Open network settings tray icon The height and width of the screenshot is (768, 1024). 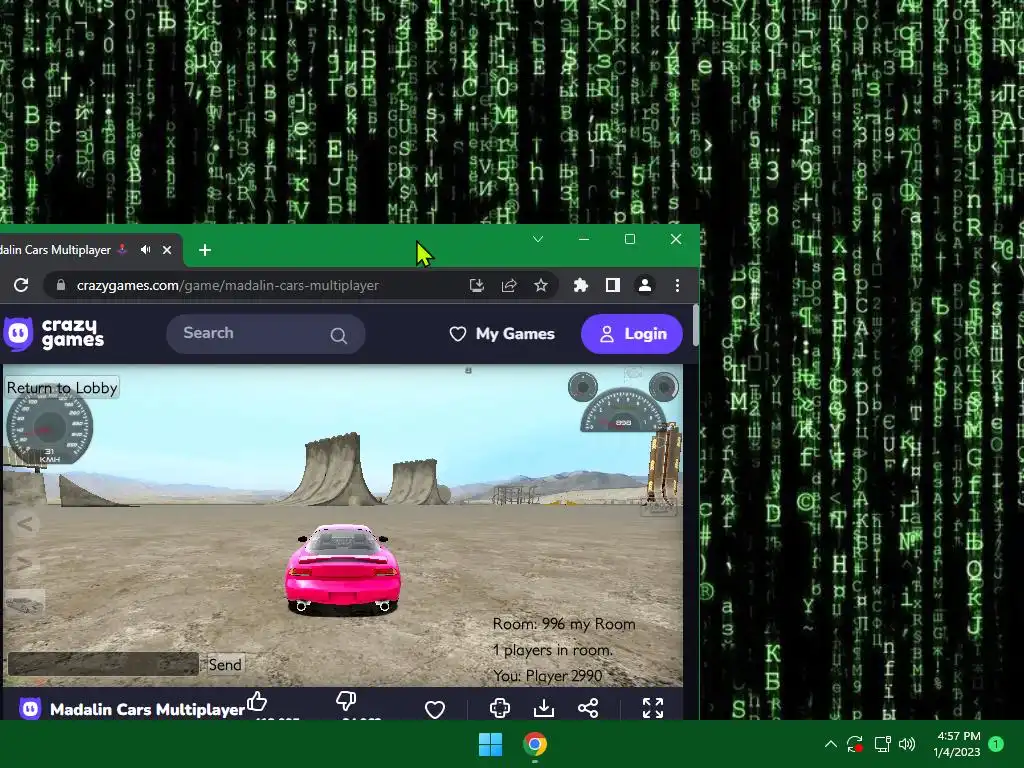point(882,744)
